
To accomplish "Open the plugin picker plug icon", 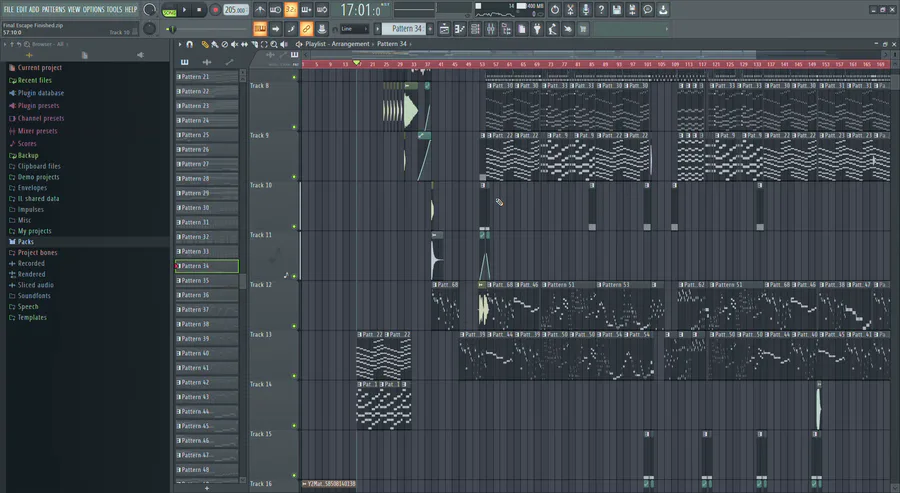I will 537,29.
